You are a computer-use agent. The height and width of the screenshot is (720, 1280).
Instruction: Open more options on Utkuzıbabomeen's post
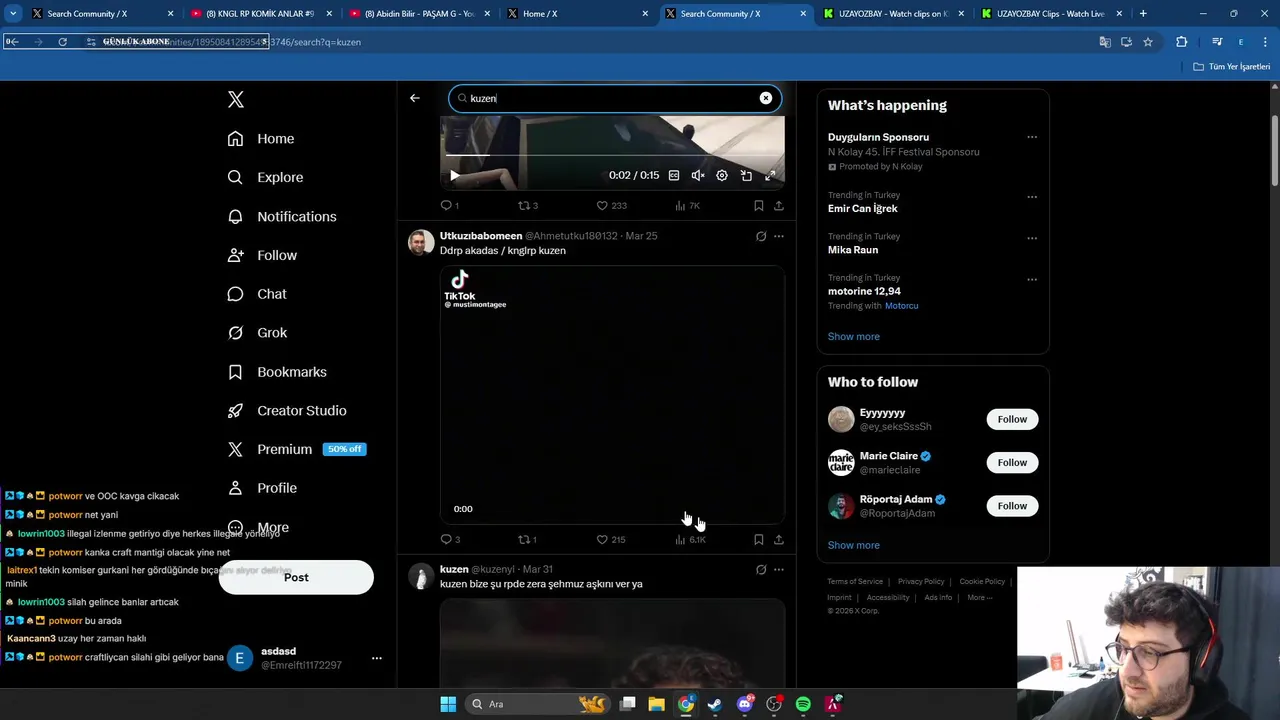tap(779, 237)
